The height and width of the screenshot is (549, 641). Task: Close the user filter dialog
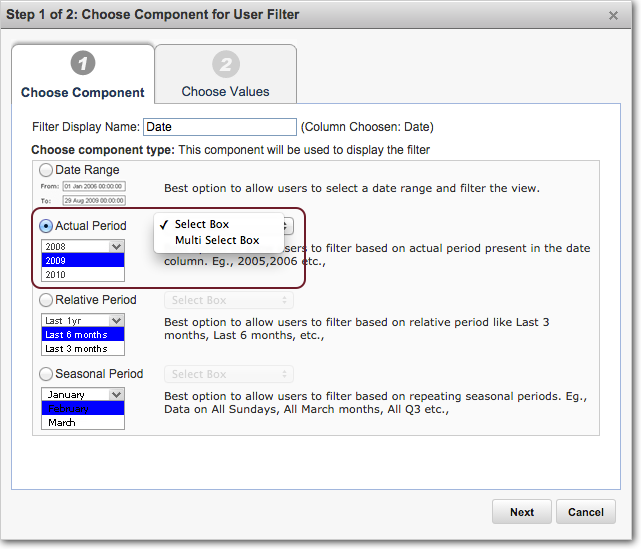(613, 15)
